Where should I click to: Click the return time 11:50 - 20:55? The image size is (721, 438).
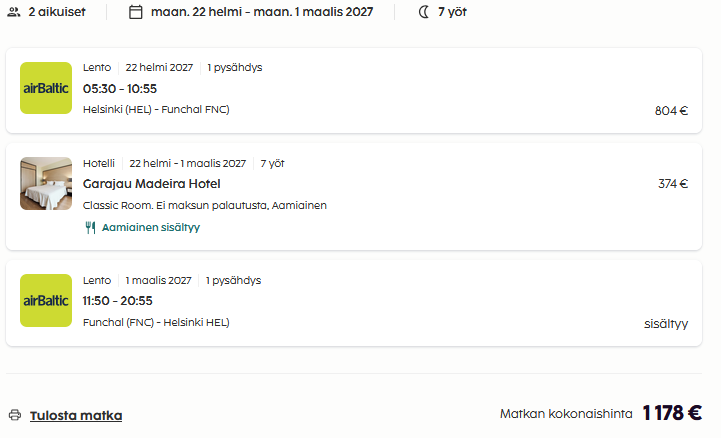coord(118,301)
